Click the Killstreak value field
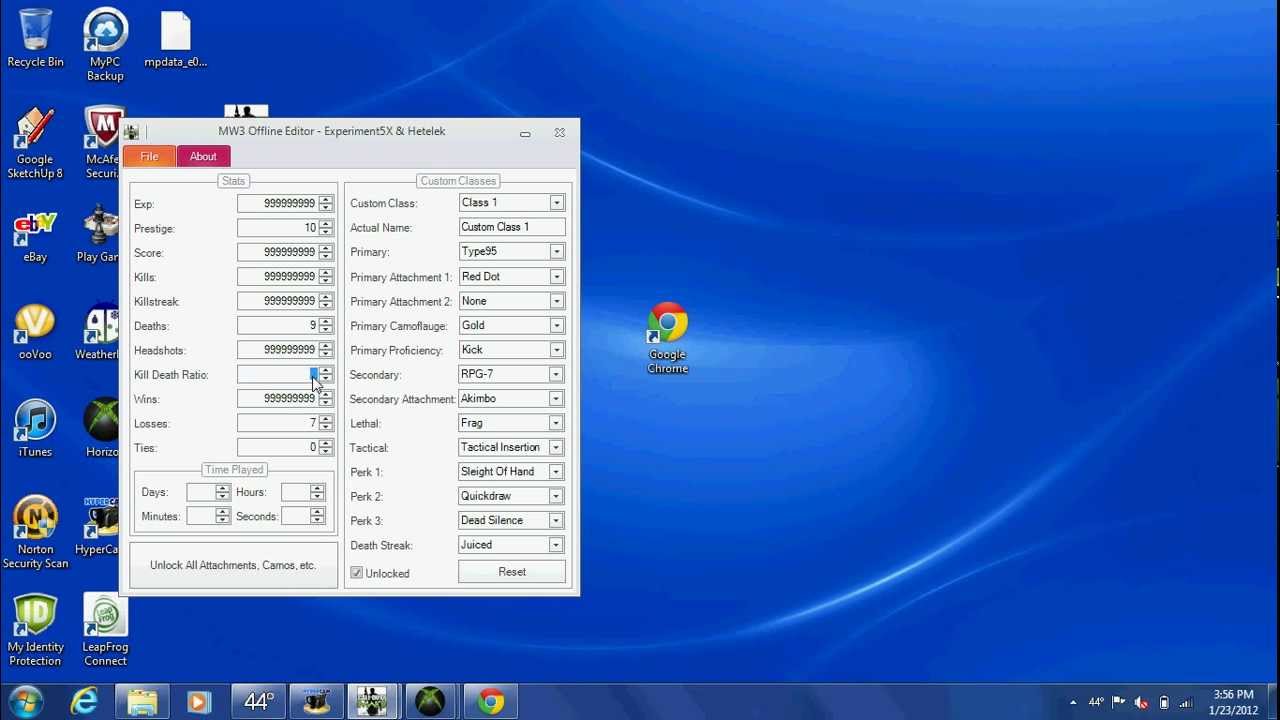The width and height of the screenshot is (1280, 720). coord(278,301)
